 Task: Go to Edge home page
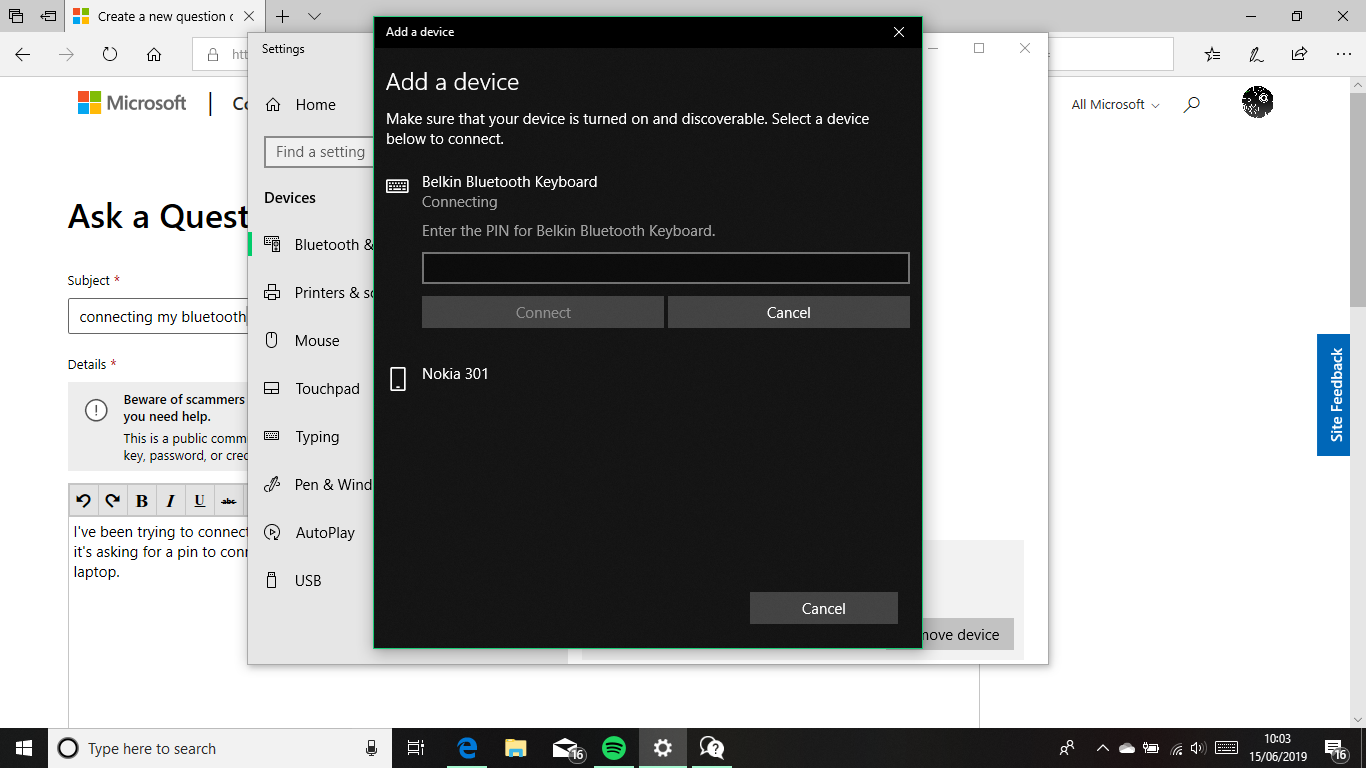click(154, 55)
